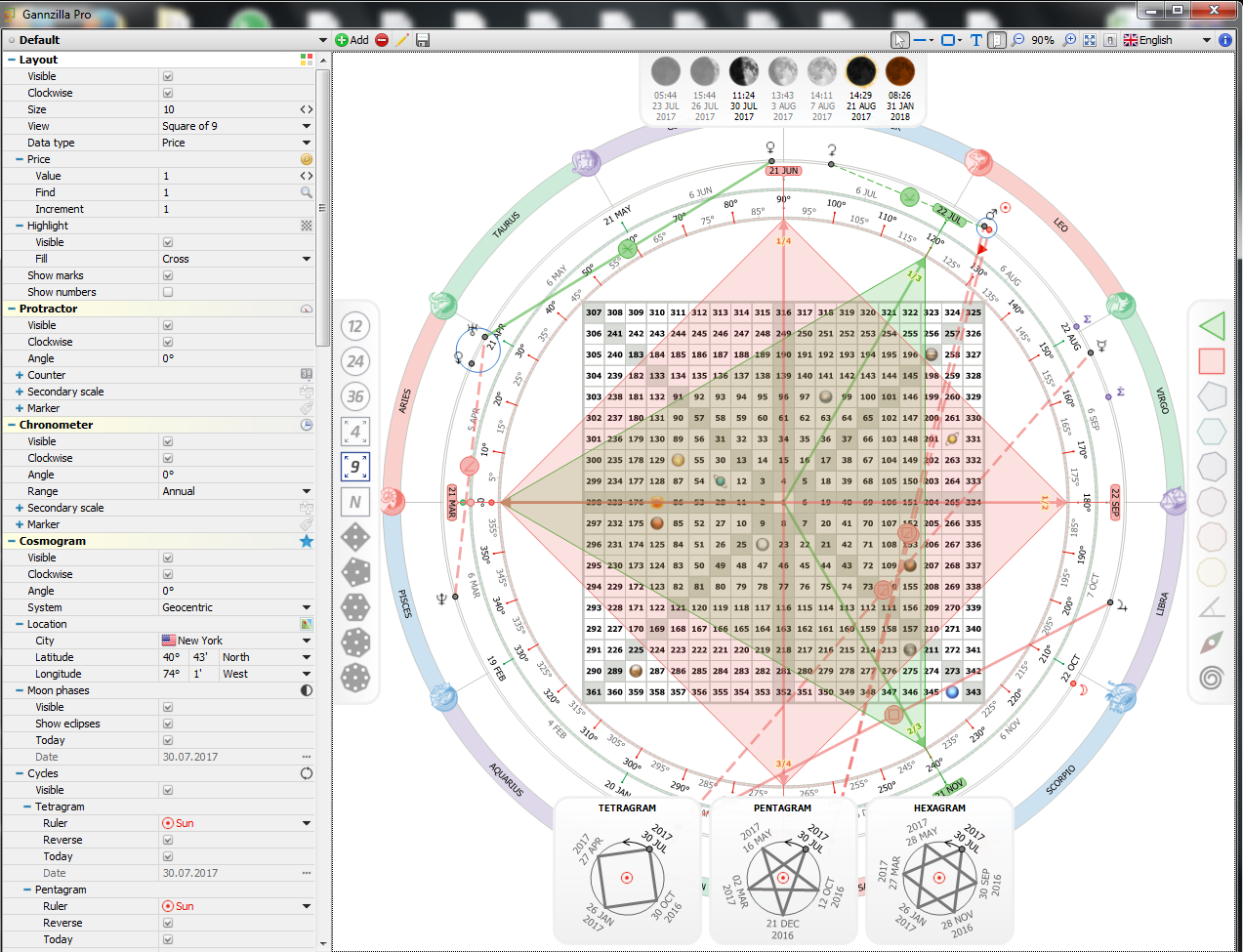Click the Price Value input field
Image resolution: width=1243 pixels, height=952 pixels.
point(229,176)
